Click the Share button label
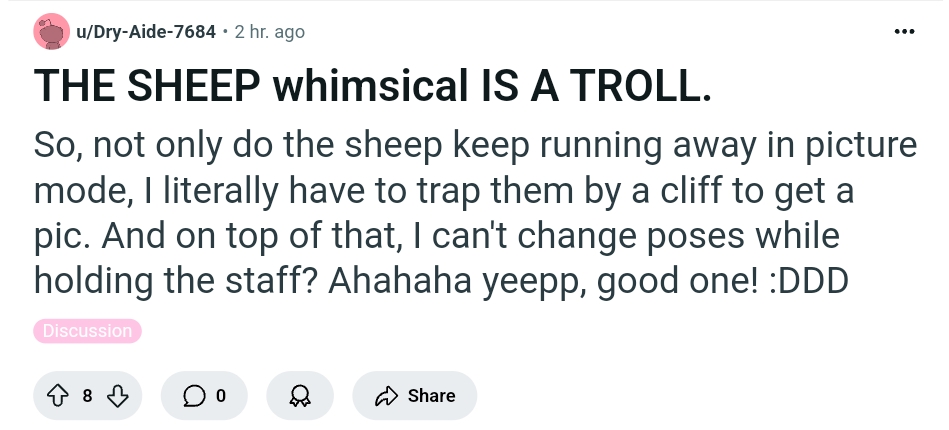Viewport: 949px width, 430px height. (432, 395)
